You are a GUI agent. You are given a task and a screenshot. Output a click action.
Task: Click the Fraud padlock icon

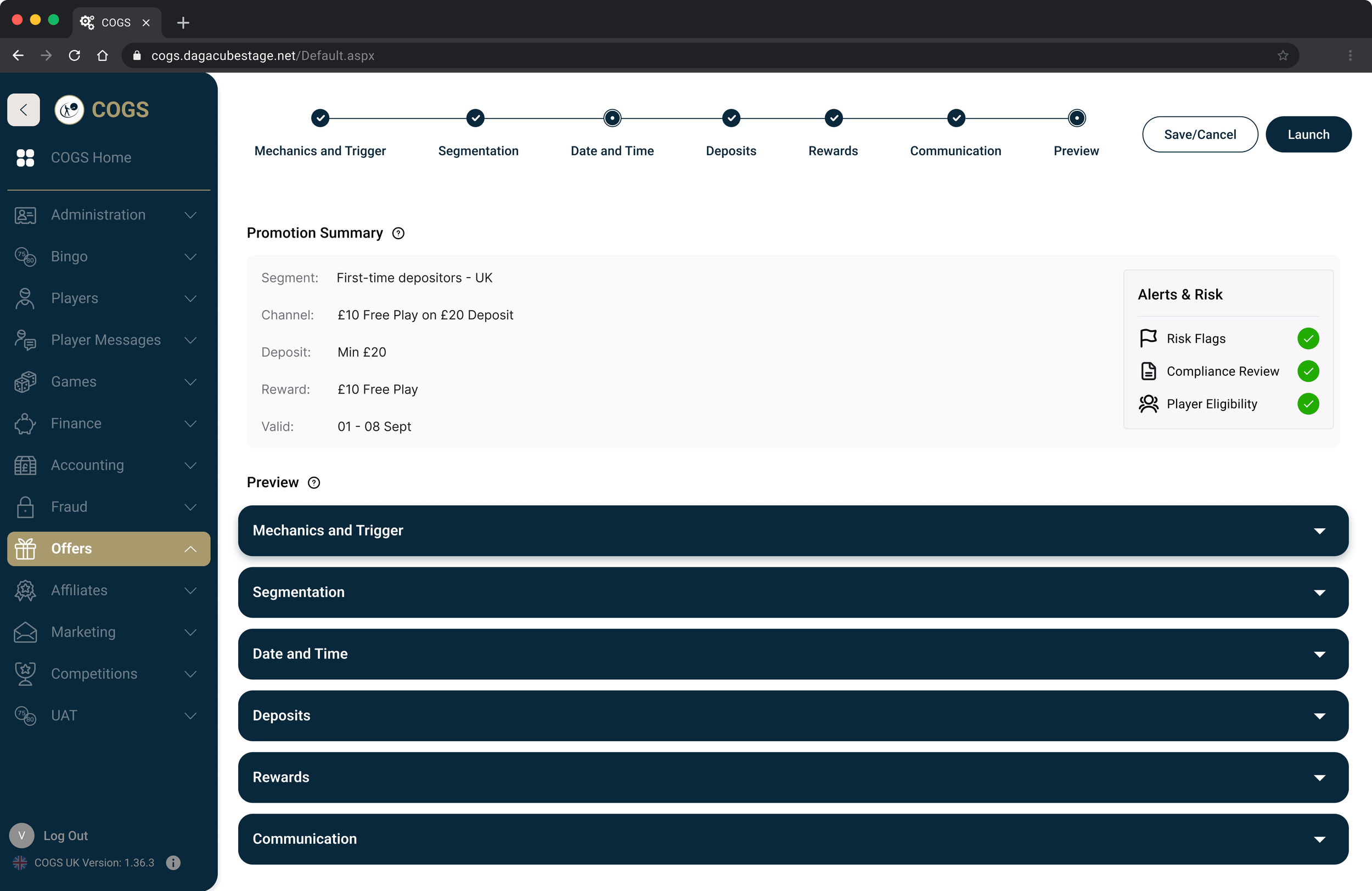(25, 507)
